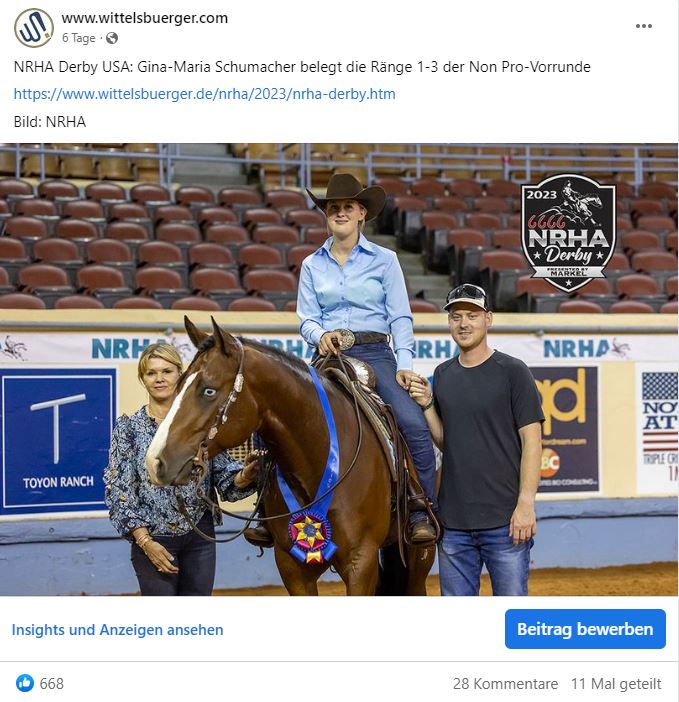Open the 28 Kommentare list
Image resolution: width=679 pixels, height=702 pixels.
tap(505, 684)
